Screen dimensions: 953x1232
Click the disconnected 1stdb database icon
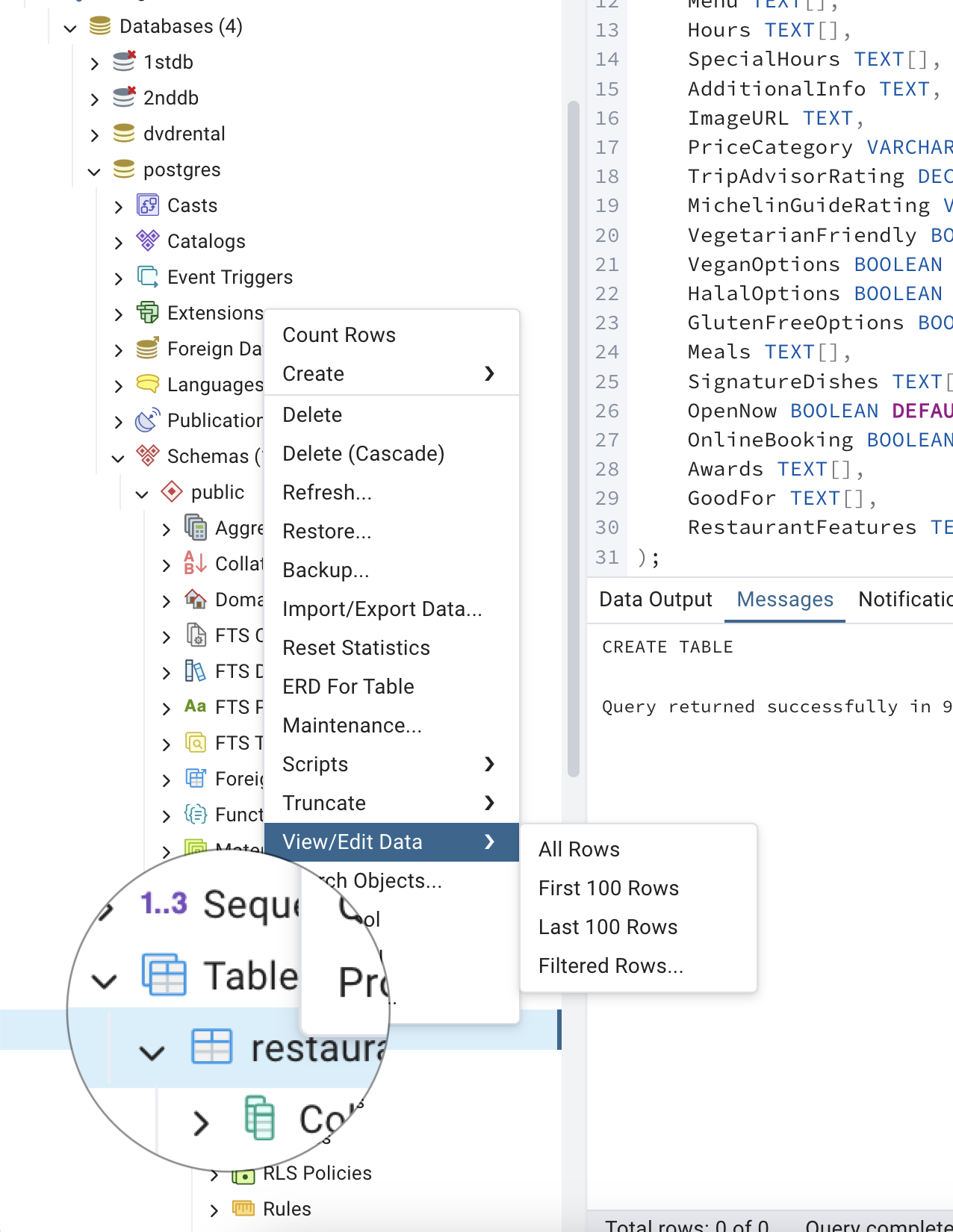pyautogui.click(x=124, y=62)
